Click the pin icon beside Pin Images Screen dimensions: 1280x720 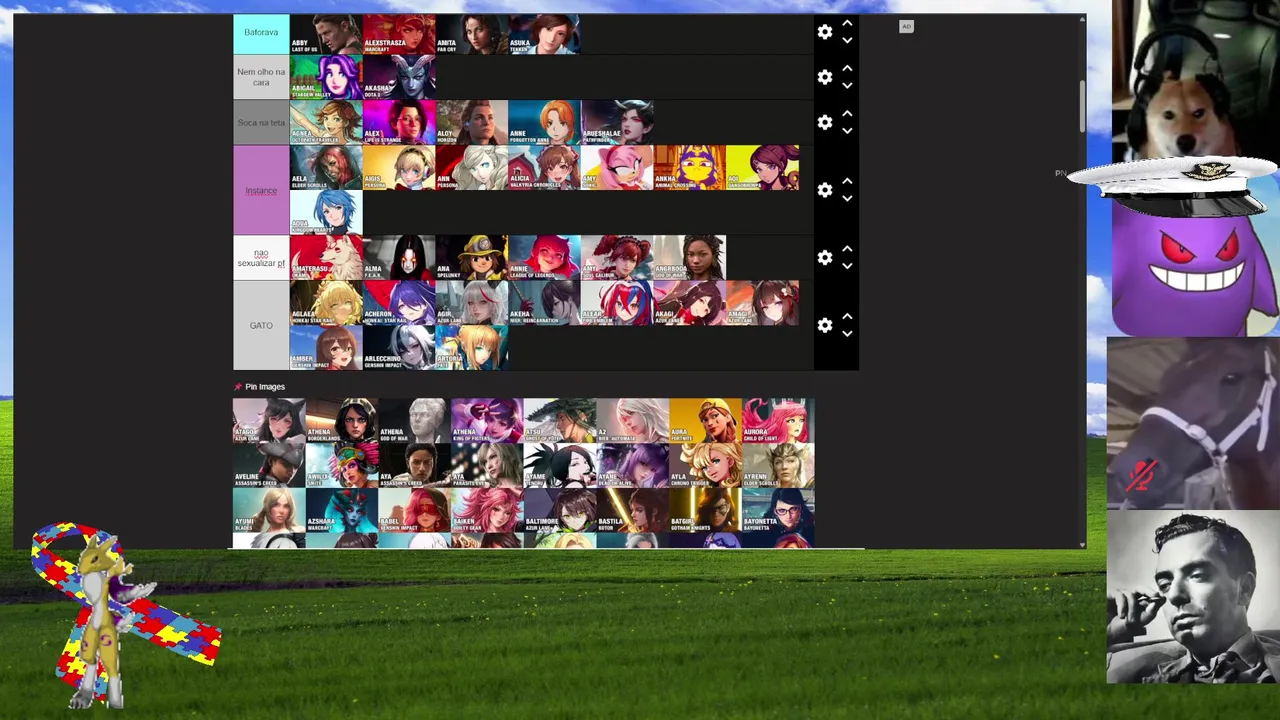click(x=238, y=386)
